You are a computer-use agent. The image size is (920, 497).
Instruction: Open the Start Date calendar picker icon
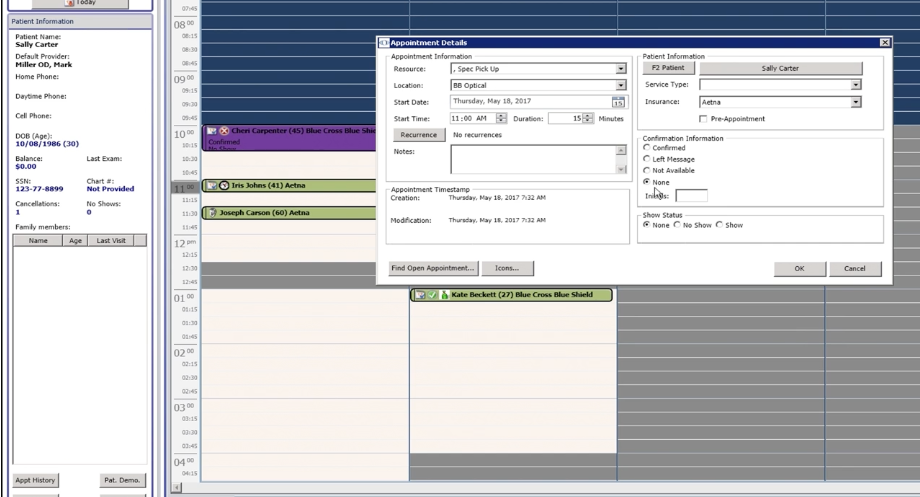coord(618,102)
